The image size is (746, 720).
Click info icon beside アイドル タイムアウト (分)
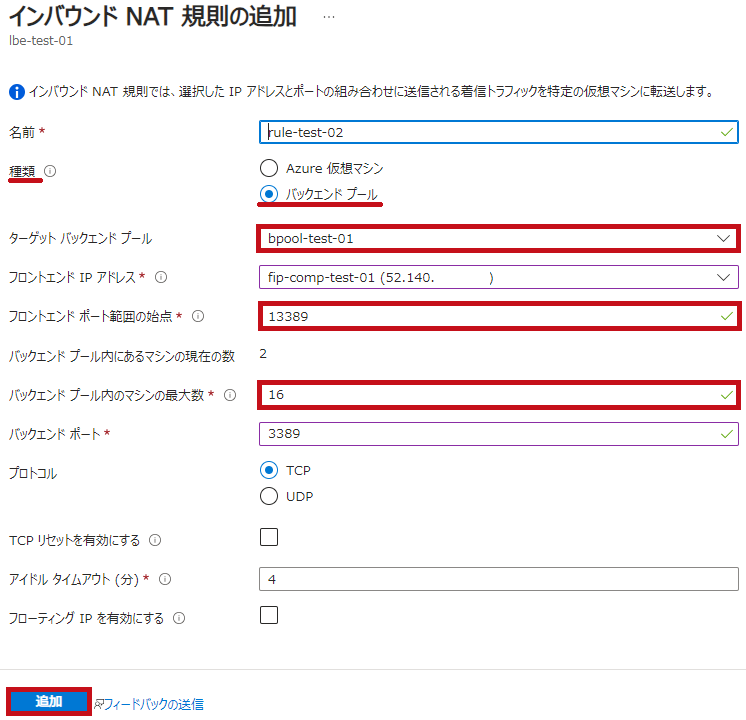pos(165,579)
